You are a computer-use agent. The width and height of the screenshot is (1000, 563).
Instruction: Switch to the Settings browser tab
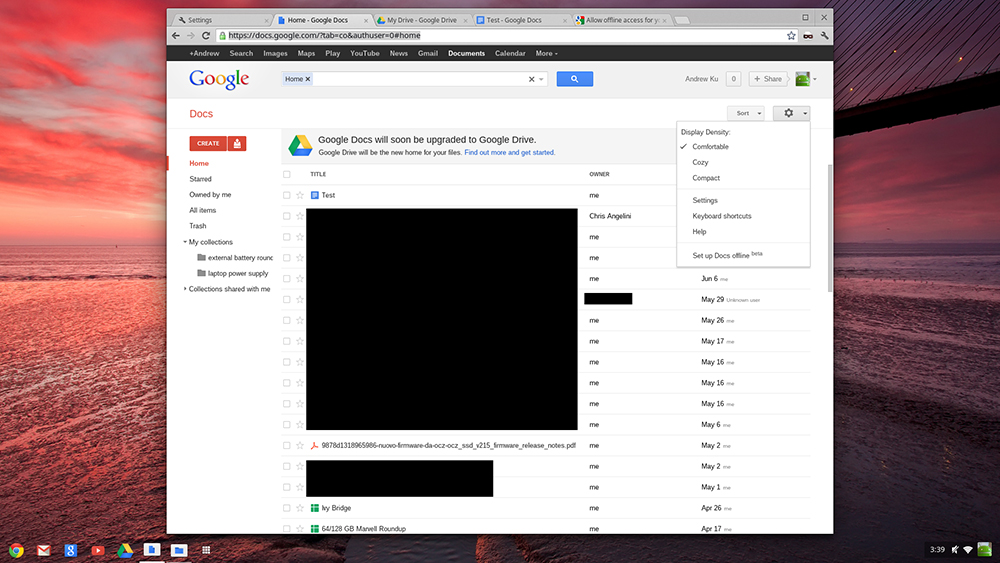point(222,20)
